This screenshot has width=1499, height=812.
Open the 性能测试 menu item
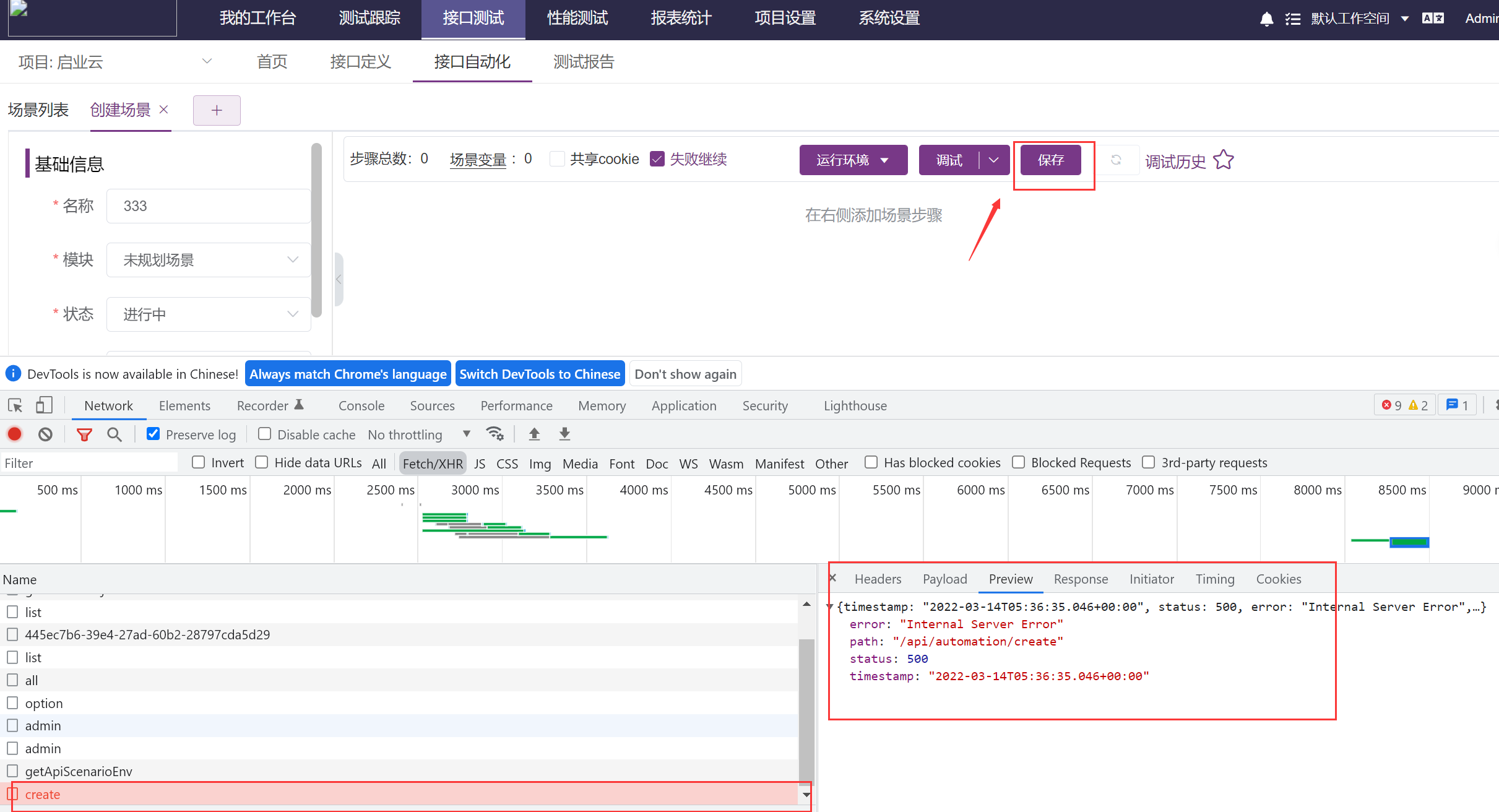pos(577,18)
